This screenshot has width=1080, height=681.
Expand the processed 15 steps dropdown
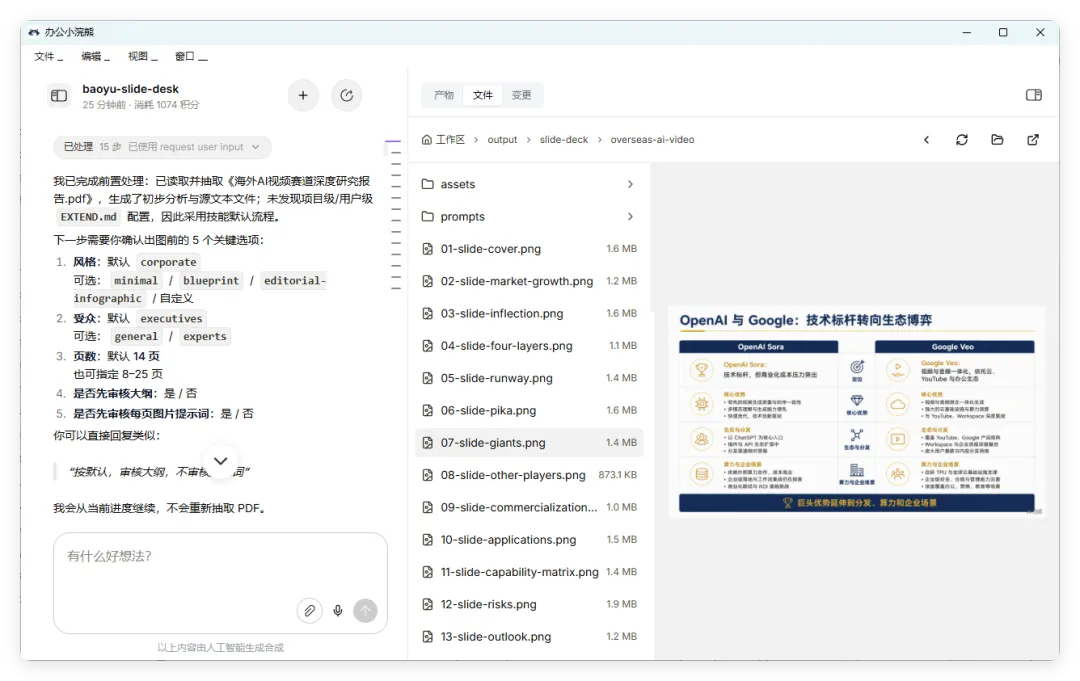[x=162, y=147]
